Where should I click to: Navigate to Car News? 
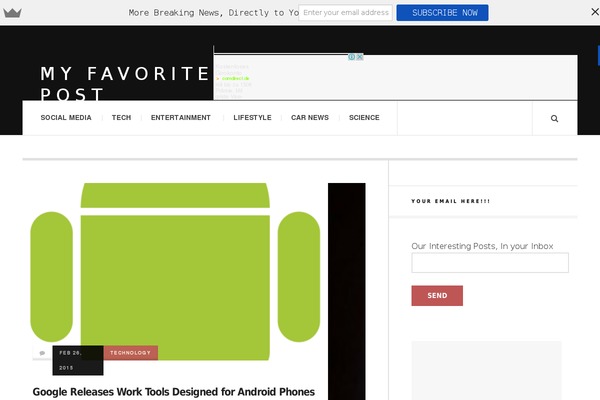(310, 118)
